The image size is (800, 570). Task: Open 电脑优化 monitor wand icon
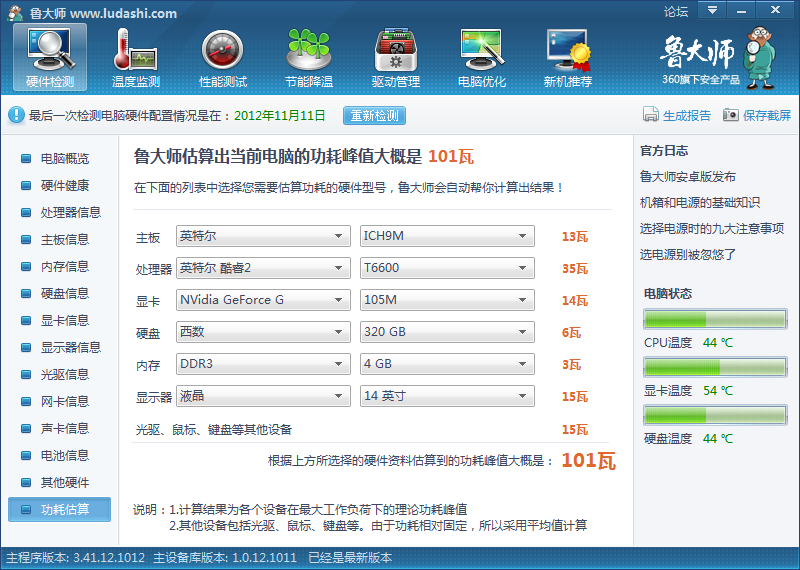(x=482, y=50)
